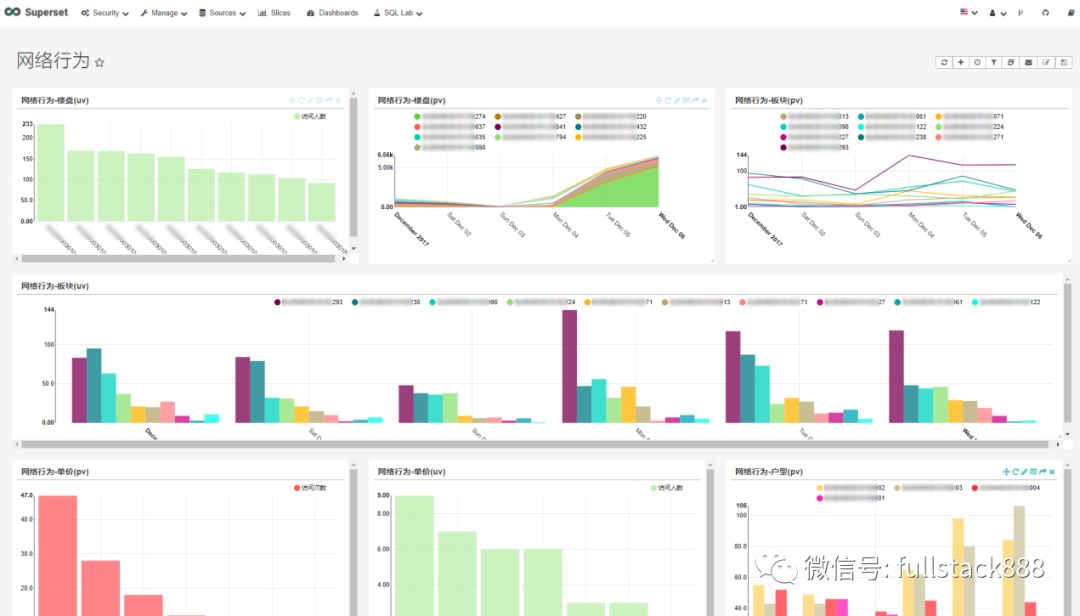The height and width of the screenshot is (616, 1080).
Task: Toggle legend series ending 220 in 楼盘(pv)
Action: click(611, 116)
